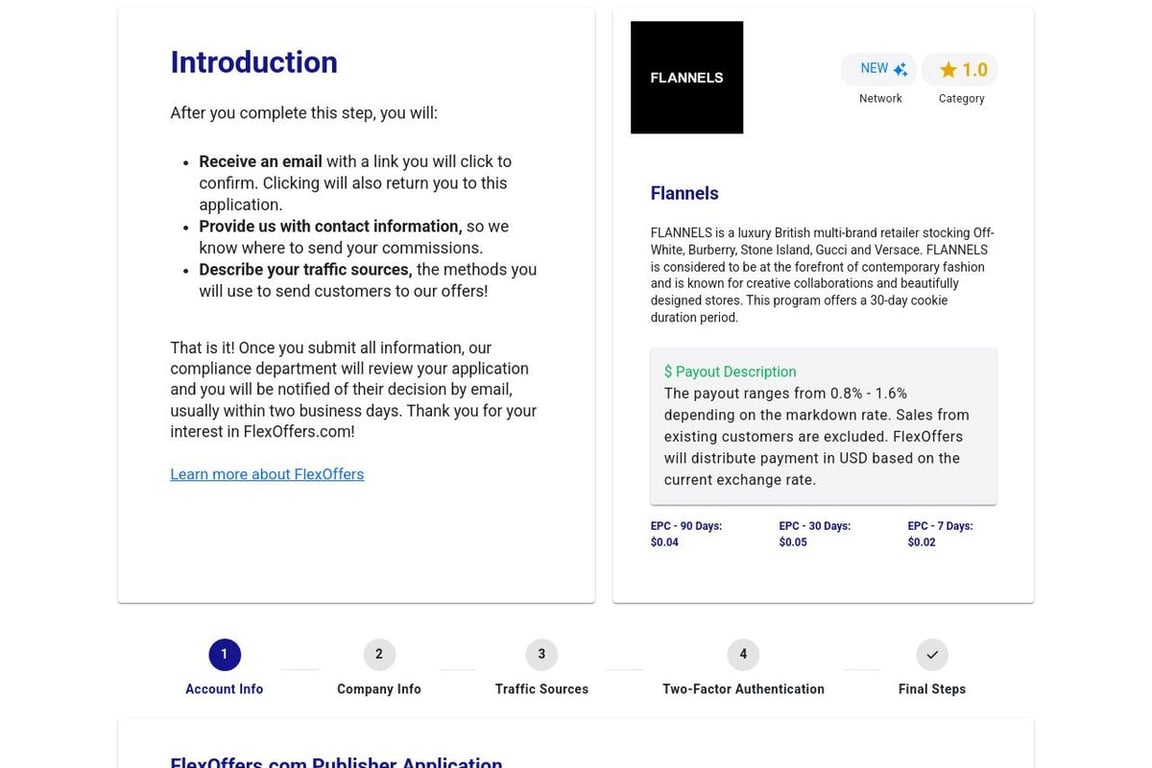1152x768 pixels.
Task: Click the Account Info step label
Action: (224, 689)
